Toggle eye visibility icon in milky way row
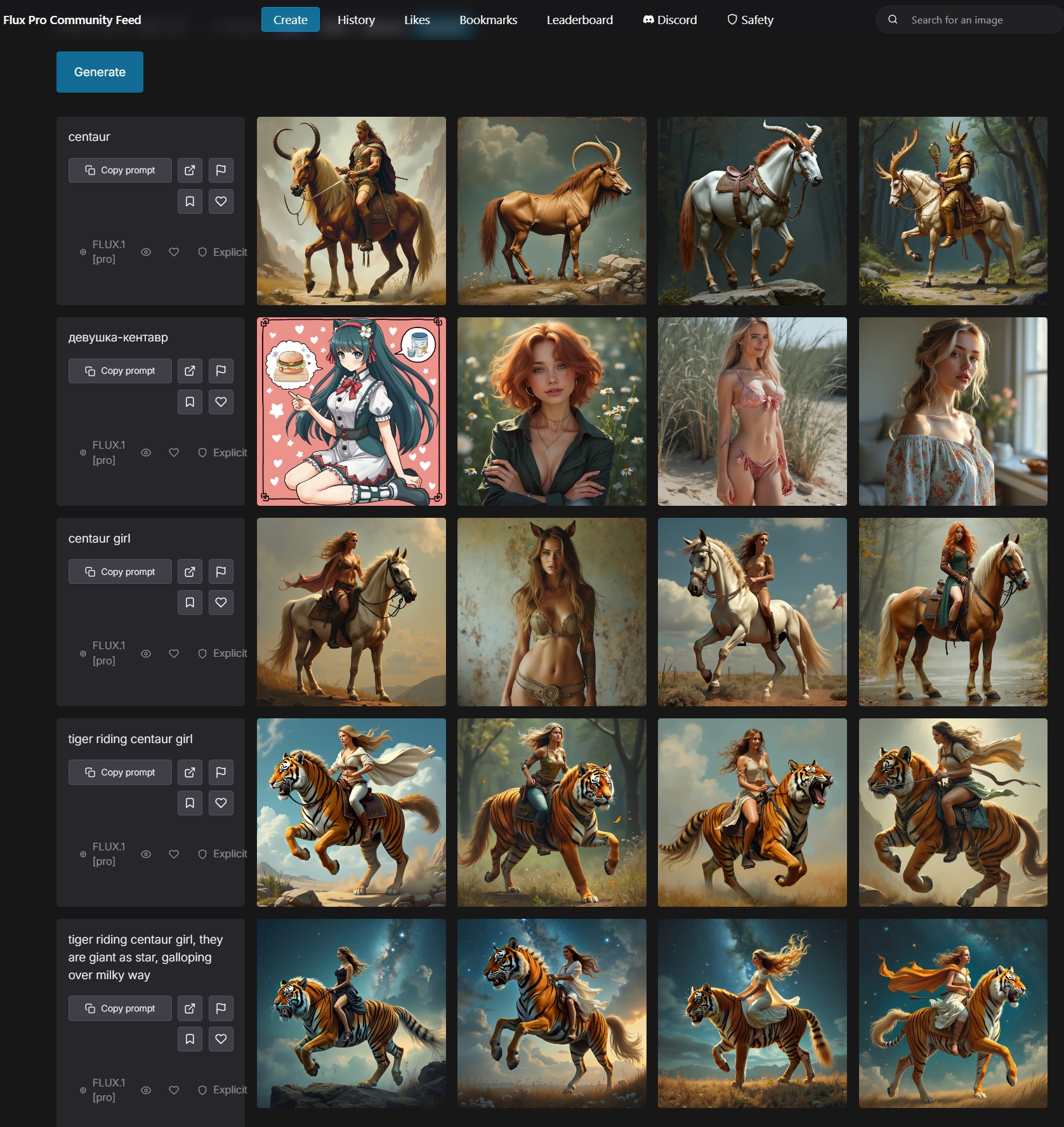This screenshot has height=1127, width=1064. click(x=146, y=1090)
